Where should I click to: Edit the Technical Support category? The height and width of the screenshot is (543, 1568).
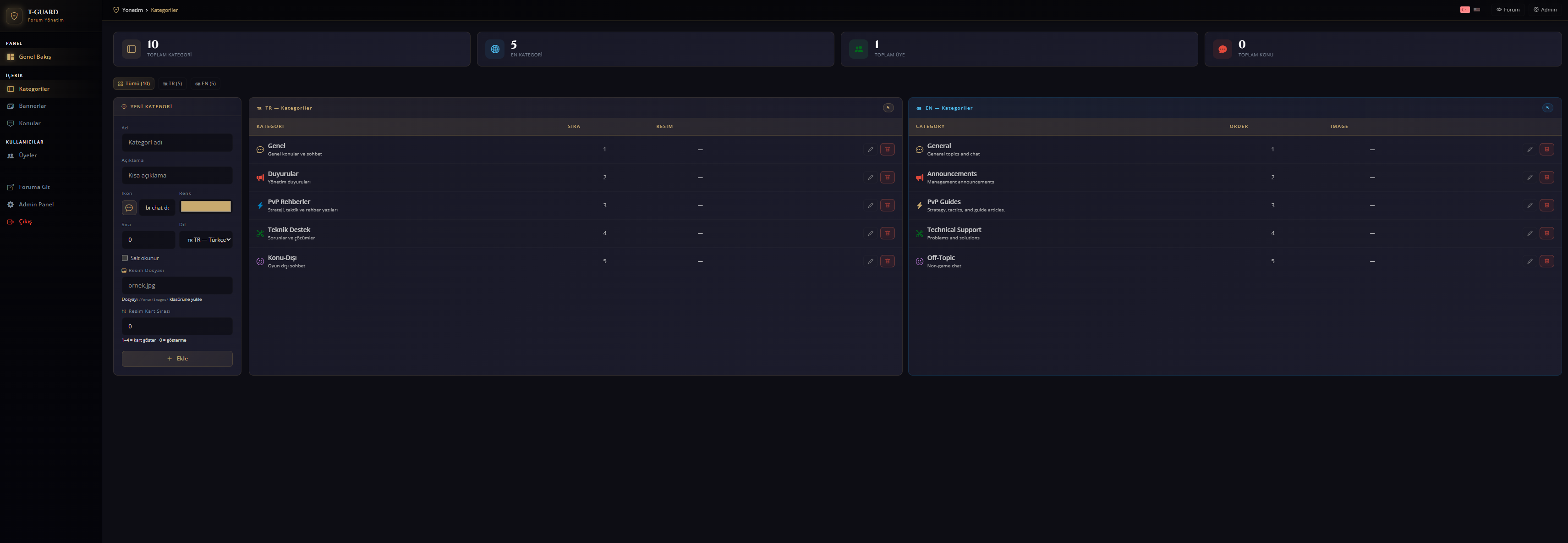click(1530, 233)
